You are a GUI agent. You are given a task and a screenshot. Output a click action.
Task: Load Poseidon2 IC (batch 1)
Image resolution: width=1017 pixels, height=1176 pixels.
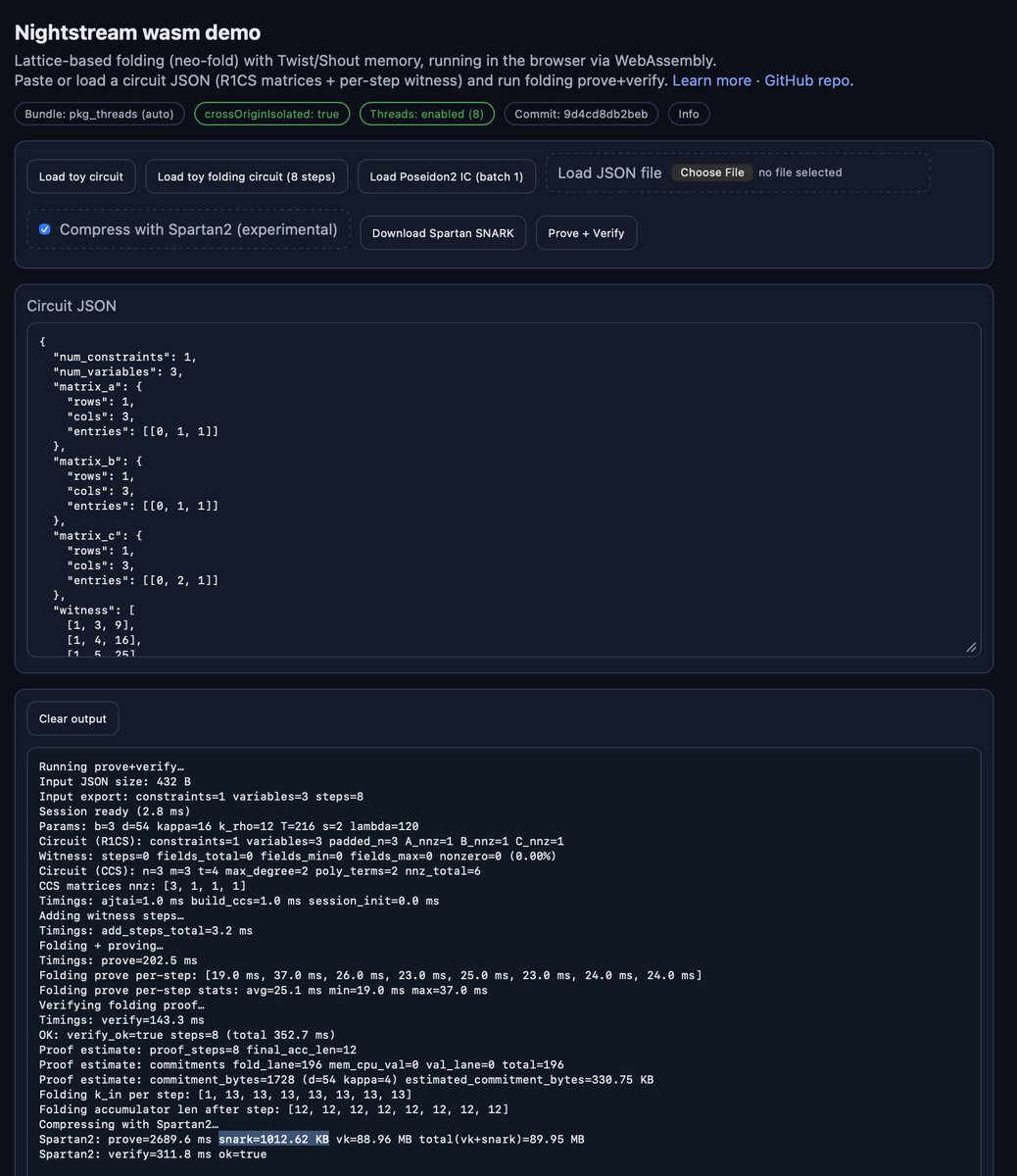point(446,176)
